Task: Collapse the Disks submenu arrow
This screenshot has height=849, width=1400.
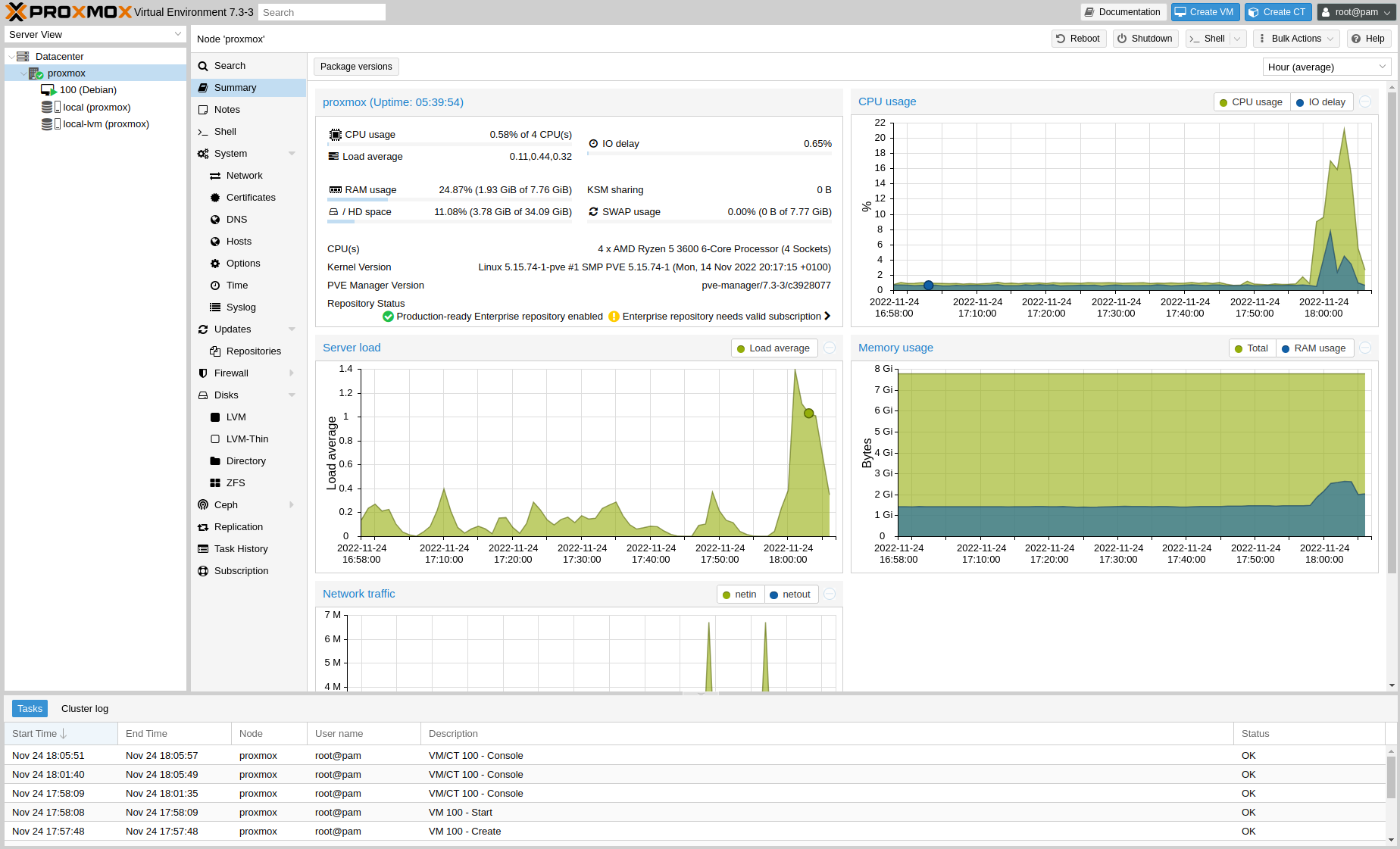Action: pos(292,395)
